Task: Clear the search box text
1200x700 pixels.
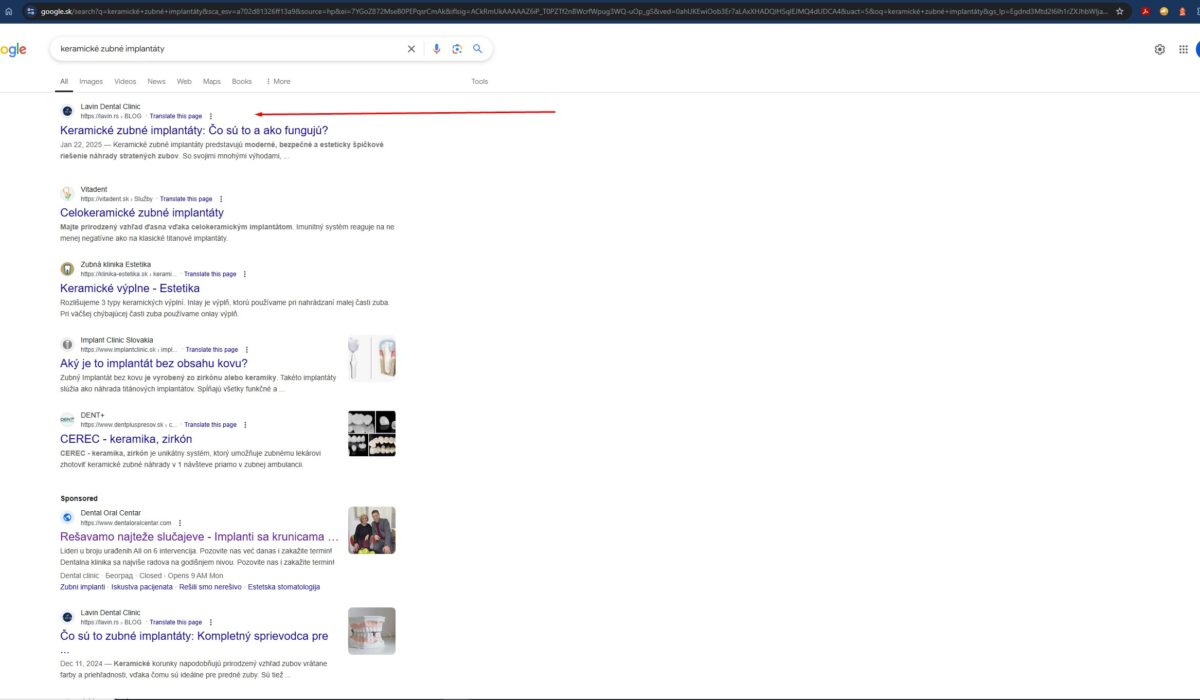Action: pos(411,49)
